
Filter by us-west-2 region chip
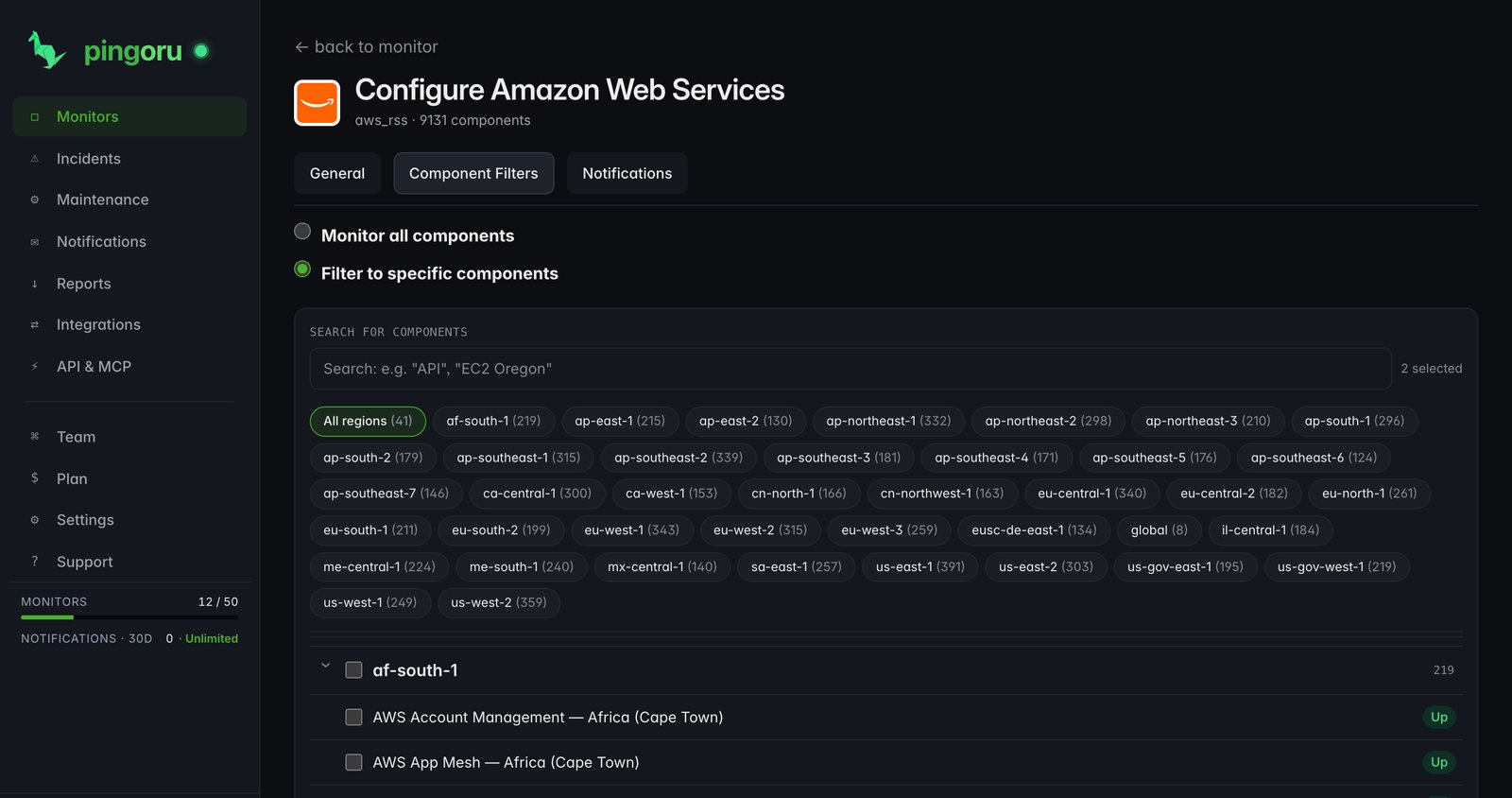[499, 602]
